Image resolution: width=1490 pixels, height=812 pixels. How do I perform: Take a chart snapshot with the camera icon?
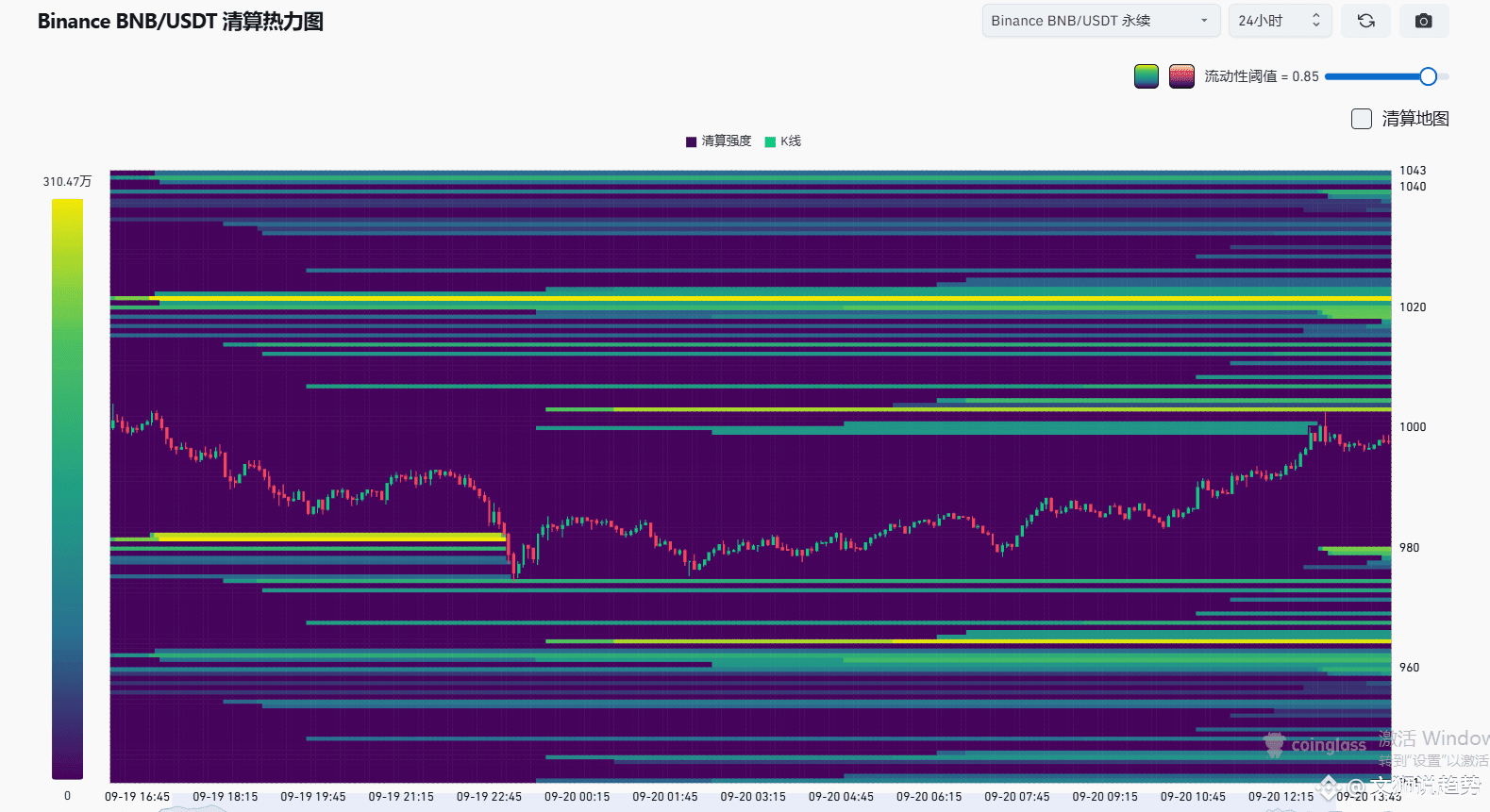coord(1424,21)
